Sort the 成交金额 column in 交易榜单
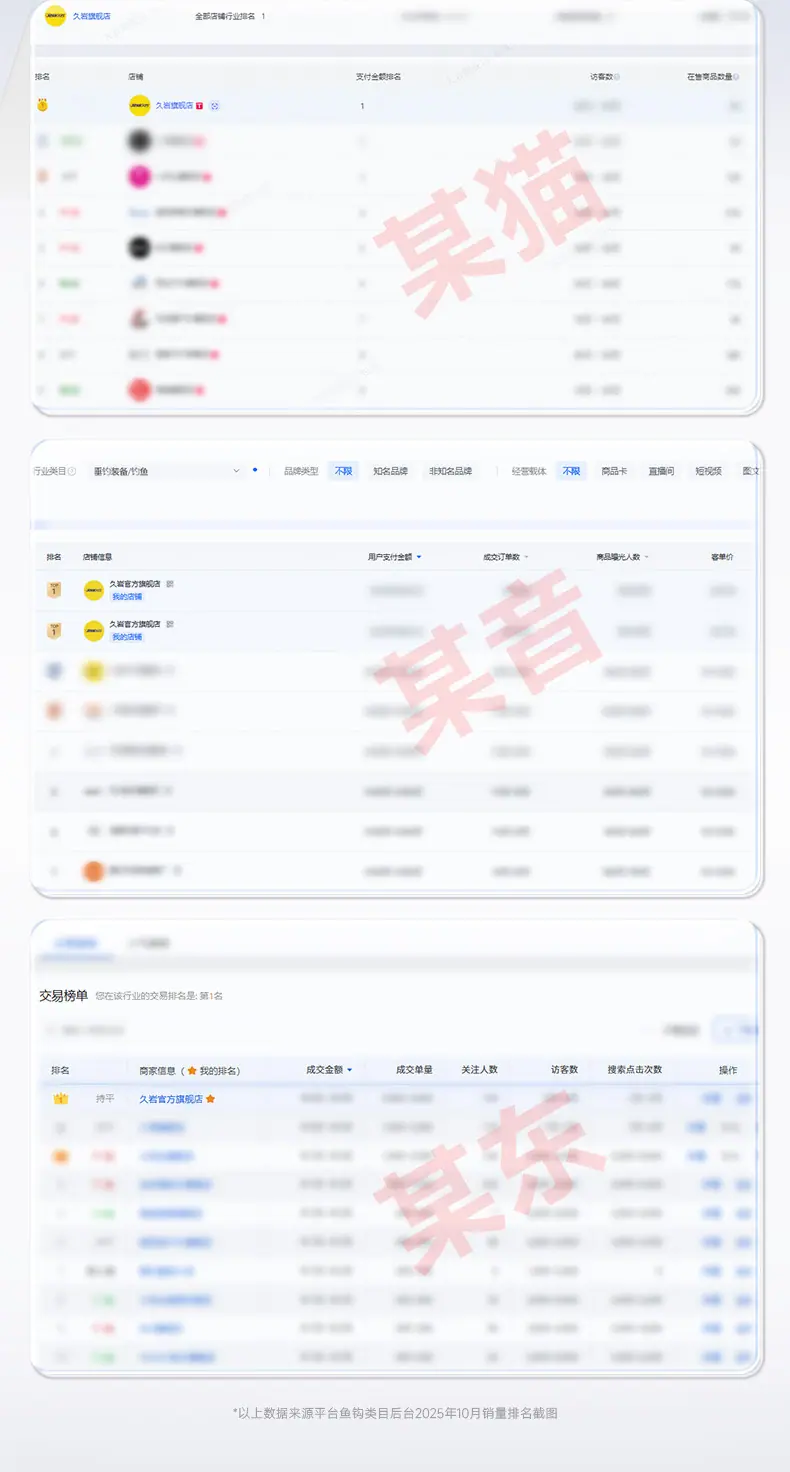The width and height of the screenshot is (790, 1472). (349, 1070)
